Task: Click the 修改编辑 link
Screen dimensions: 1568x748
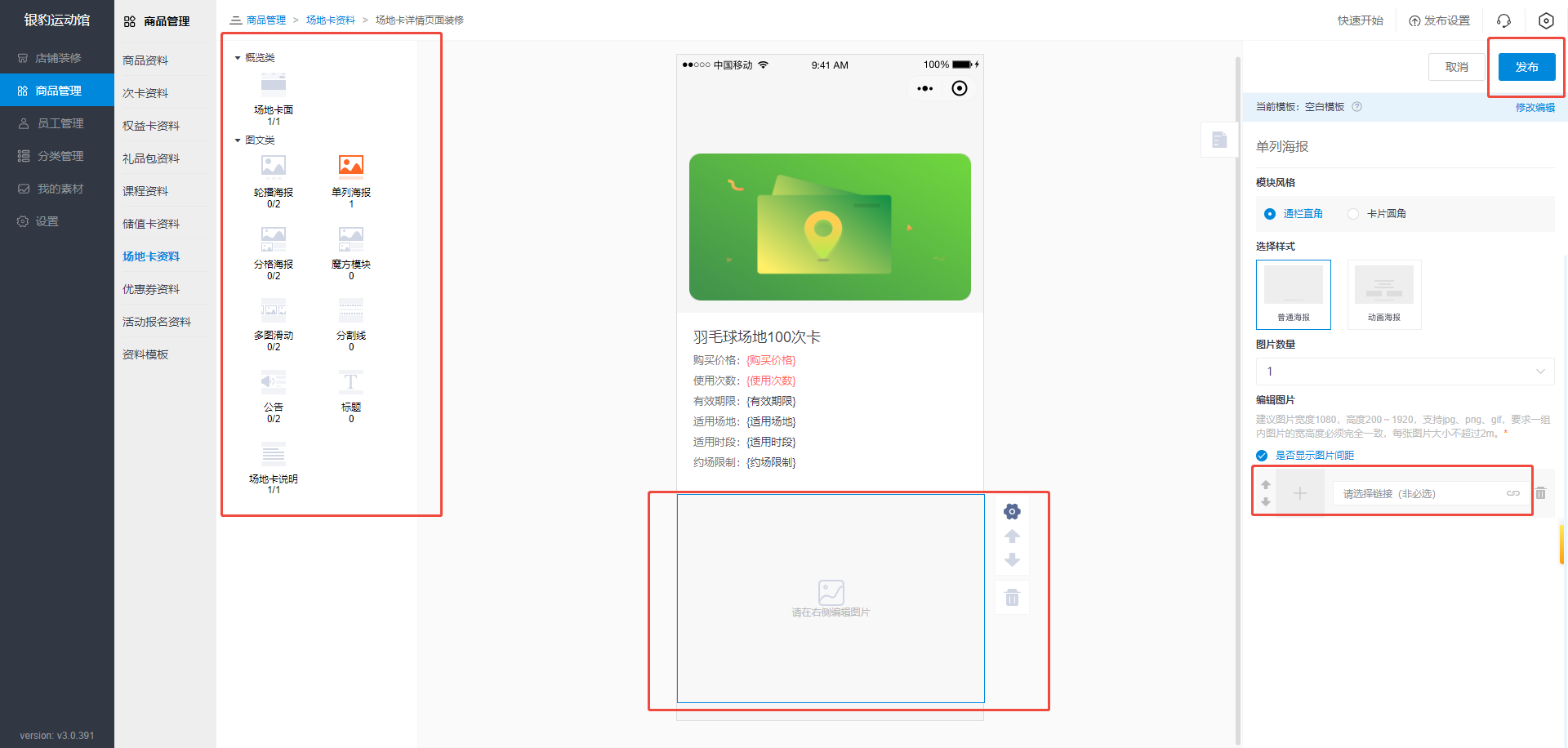Action: click(1535, 107)
